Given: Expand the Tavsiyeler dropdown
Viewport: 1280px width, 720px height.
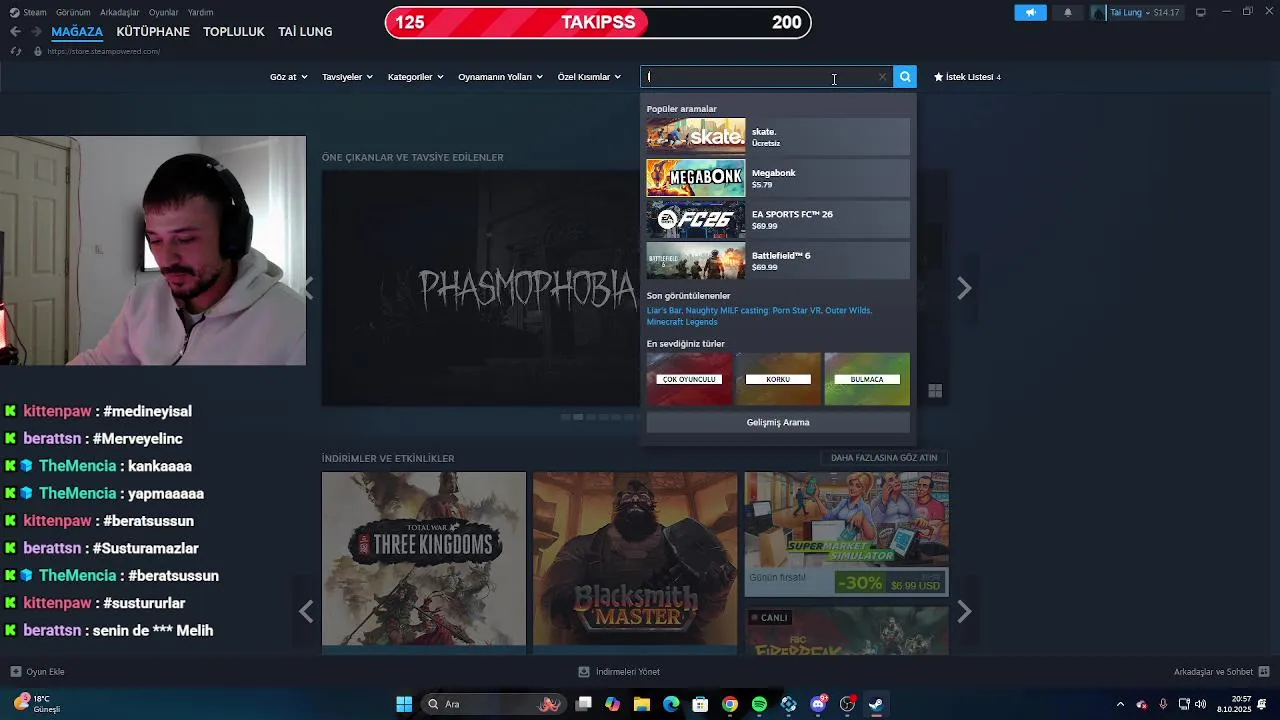Looking at the screenshot, I should 347,77.
